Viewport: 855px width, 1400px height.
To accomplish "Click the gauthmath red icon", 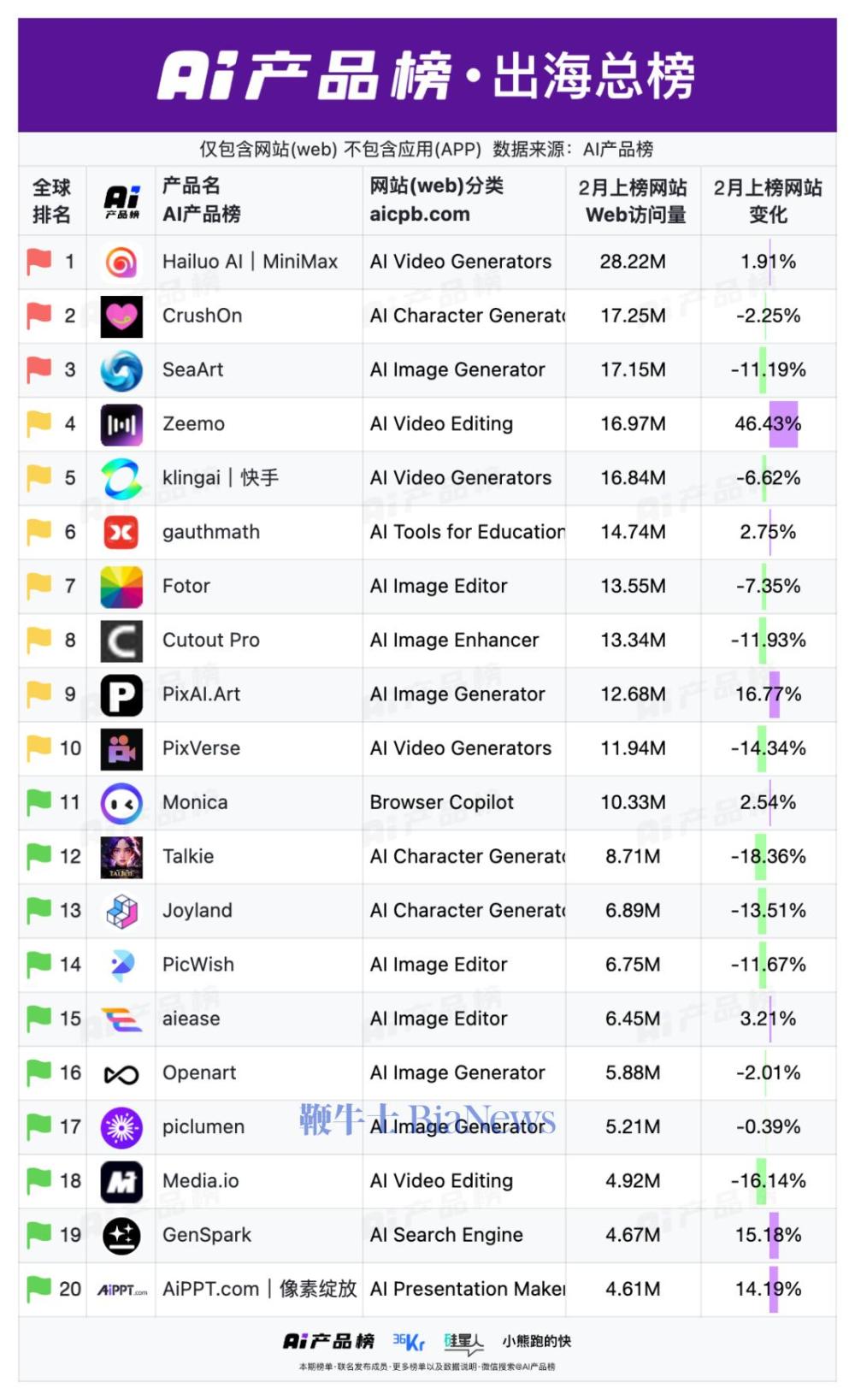I will (121, 532).
